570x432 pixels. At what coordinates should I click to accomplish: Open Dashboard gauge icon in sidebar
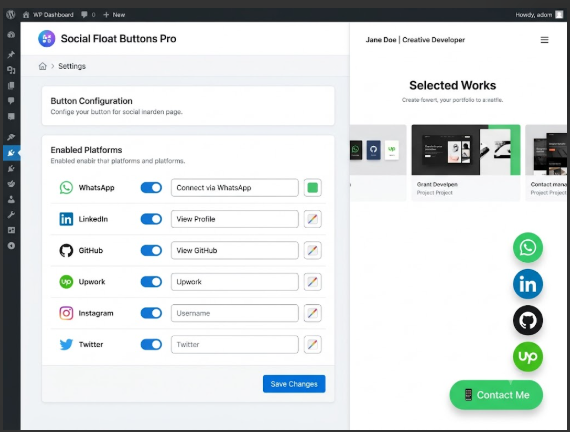pyautogui.click(x=11, y=35)
